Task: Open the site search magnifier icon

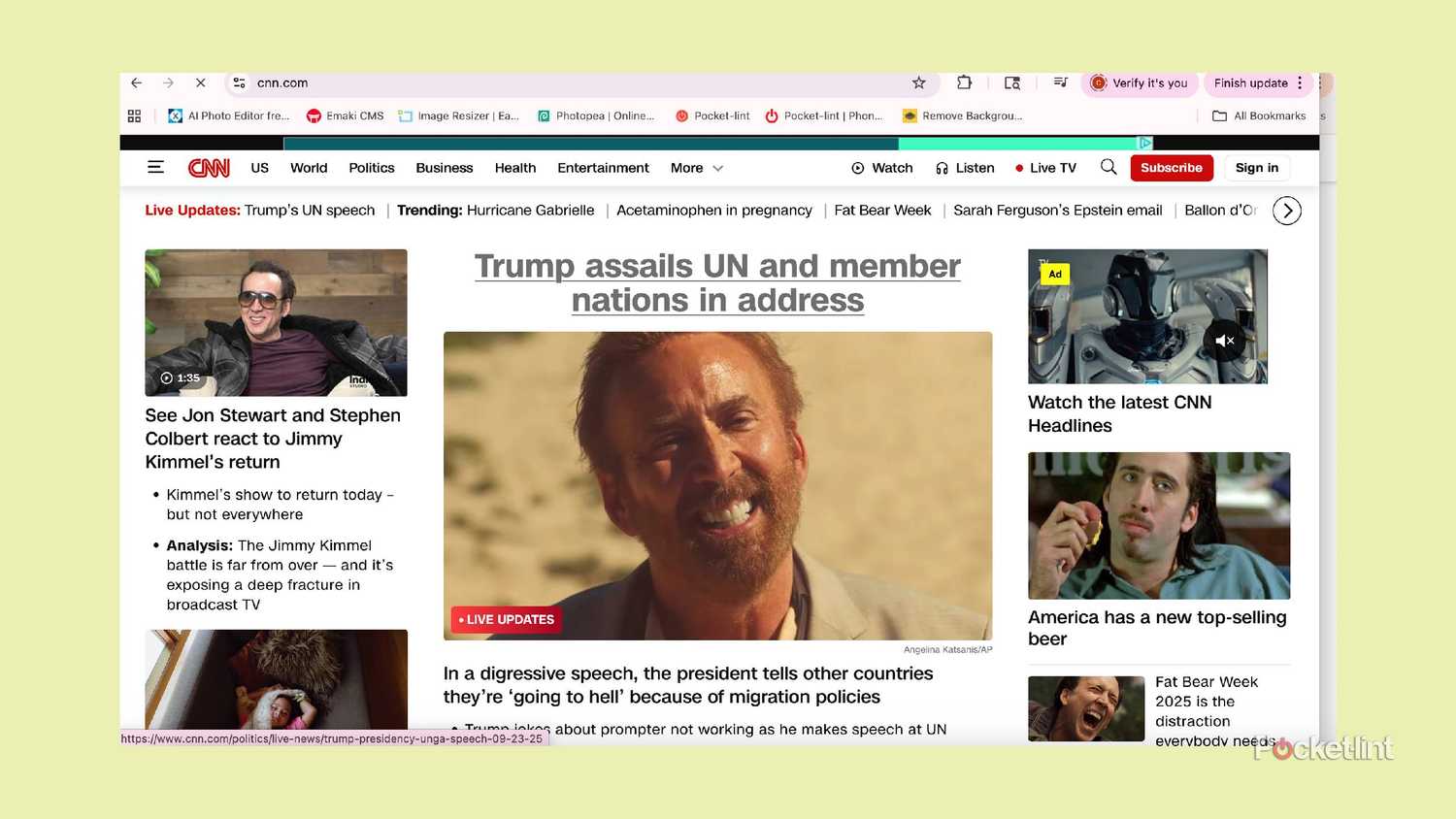Action: [x=1109, y=168]
